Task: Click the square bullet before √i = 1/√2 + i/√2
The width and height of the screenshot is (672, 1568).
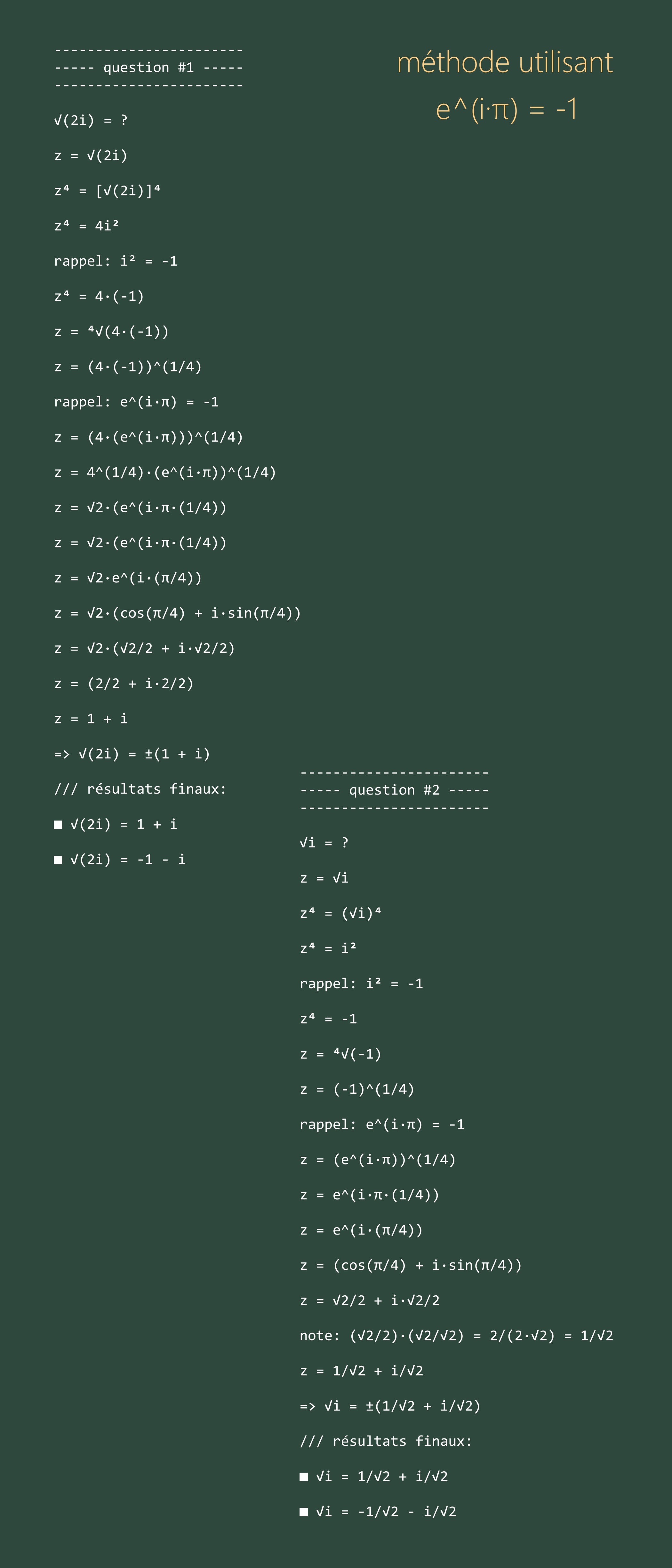Action: pyautogui.click(x=304, y=1477)
